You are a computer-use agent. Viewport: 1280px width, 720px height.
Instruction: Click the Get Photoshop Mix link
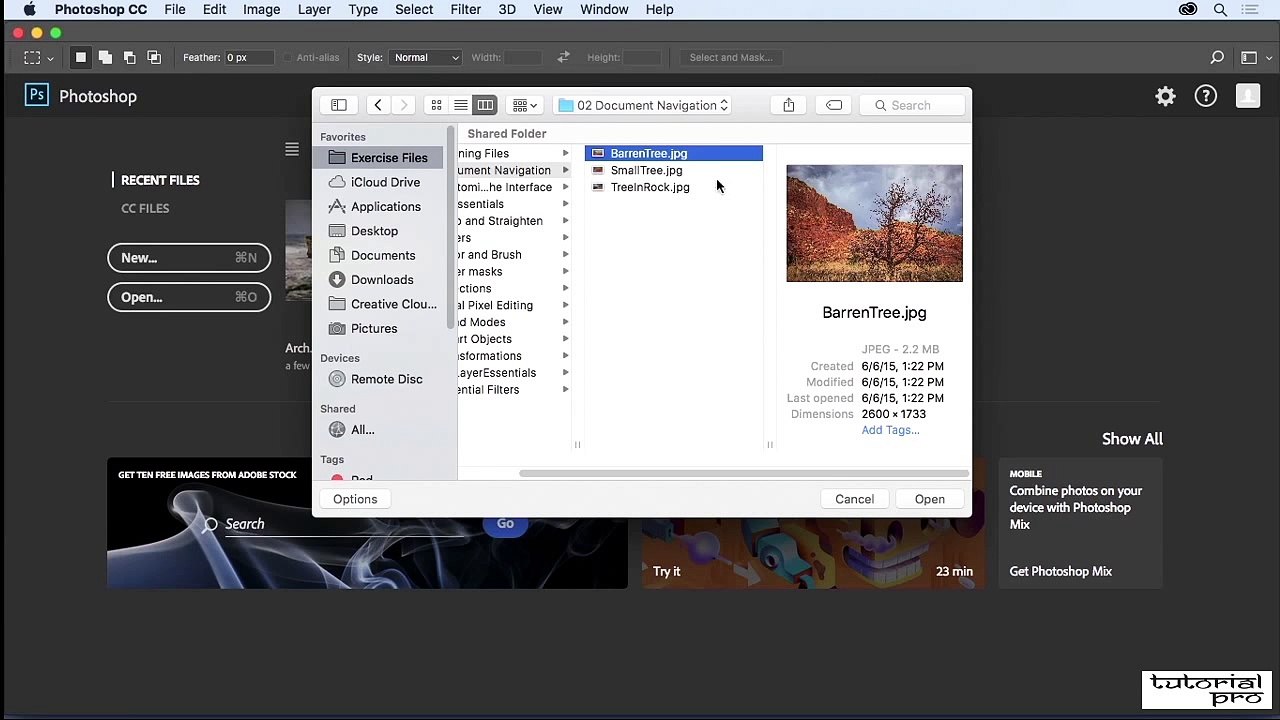coord(1060,571)
